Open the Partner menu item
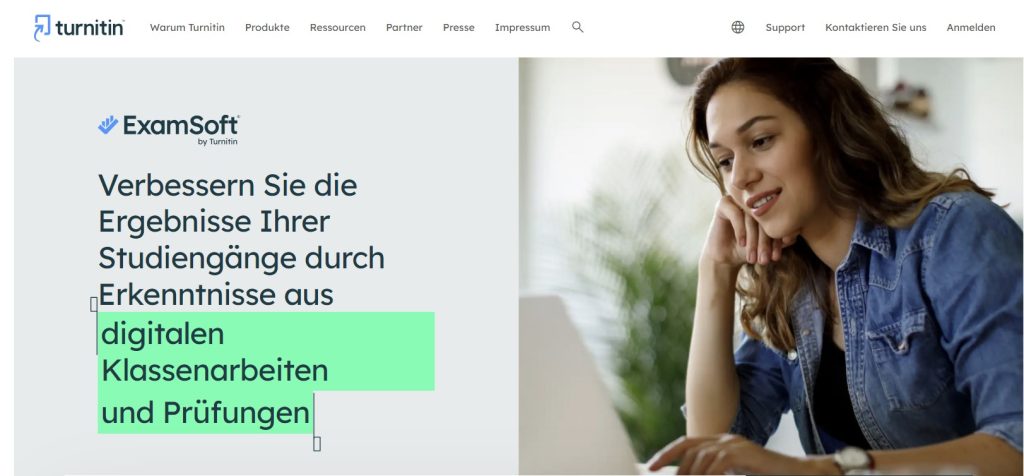This screenshot has width=1024, height=476. coord(404,27)
